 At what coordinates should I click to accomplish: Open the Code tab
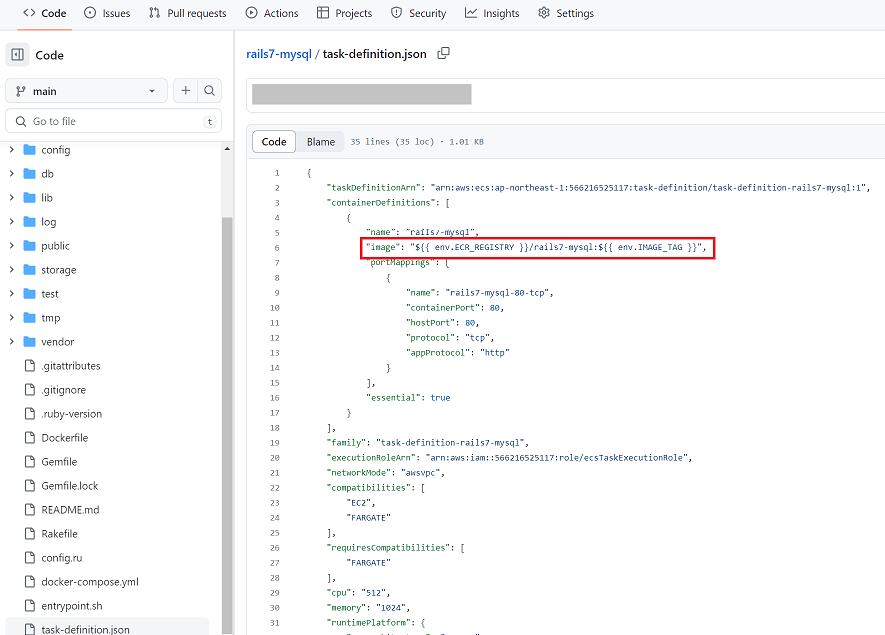tap(45, 13)
